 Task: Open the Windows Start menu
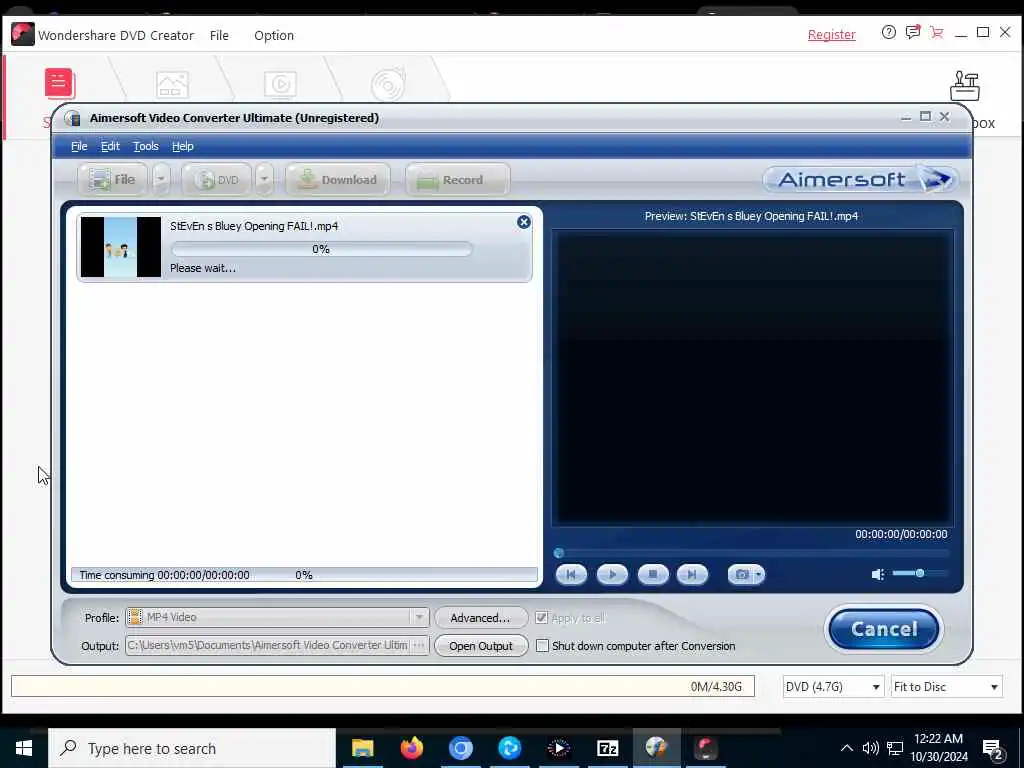pos(24,748)
